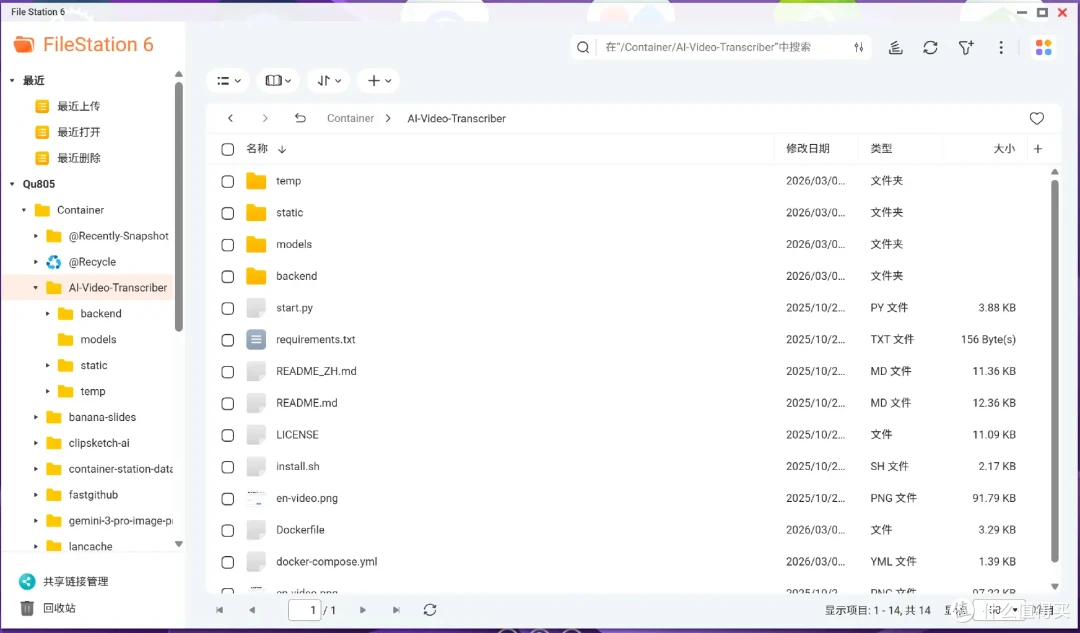Collapse the 最近 section
Screen dimensions: 1080x633
[x=12, y=81]
